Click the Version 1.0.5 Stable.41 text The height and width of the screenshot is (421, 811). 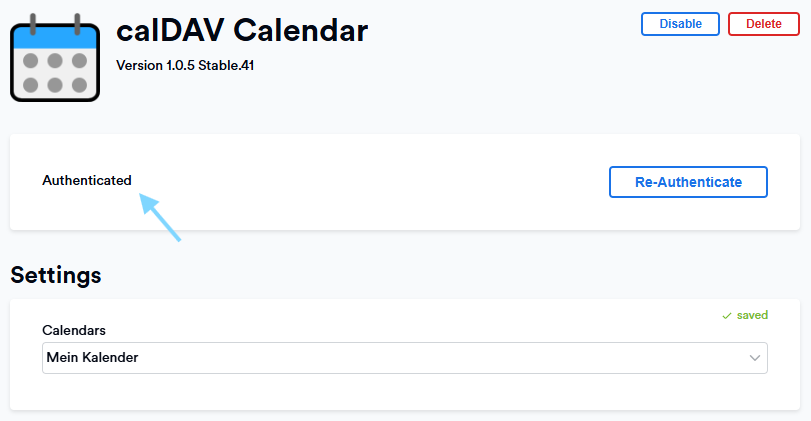(x=185, y=66)
